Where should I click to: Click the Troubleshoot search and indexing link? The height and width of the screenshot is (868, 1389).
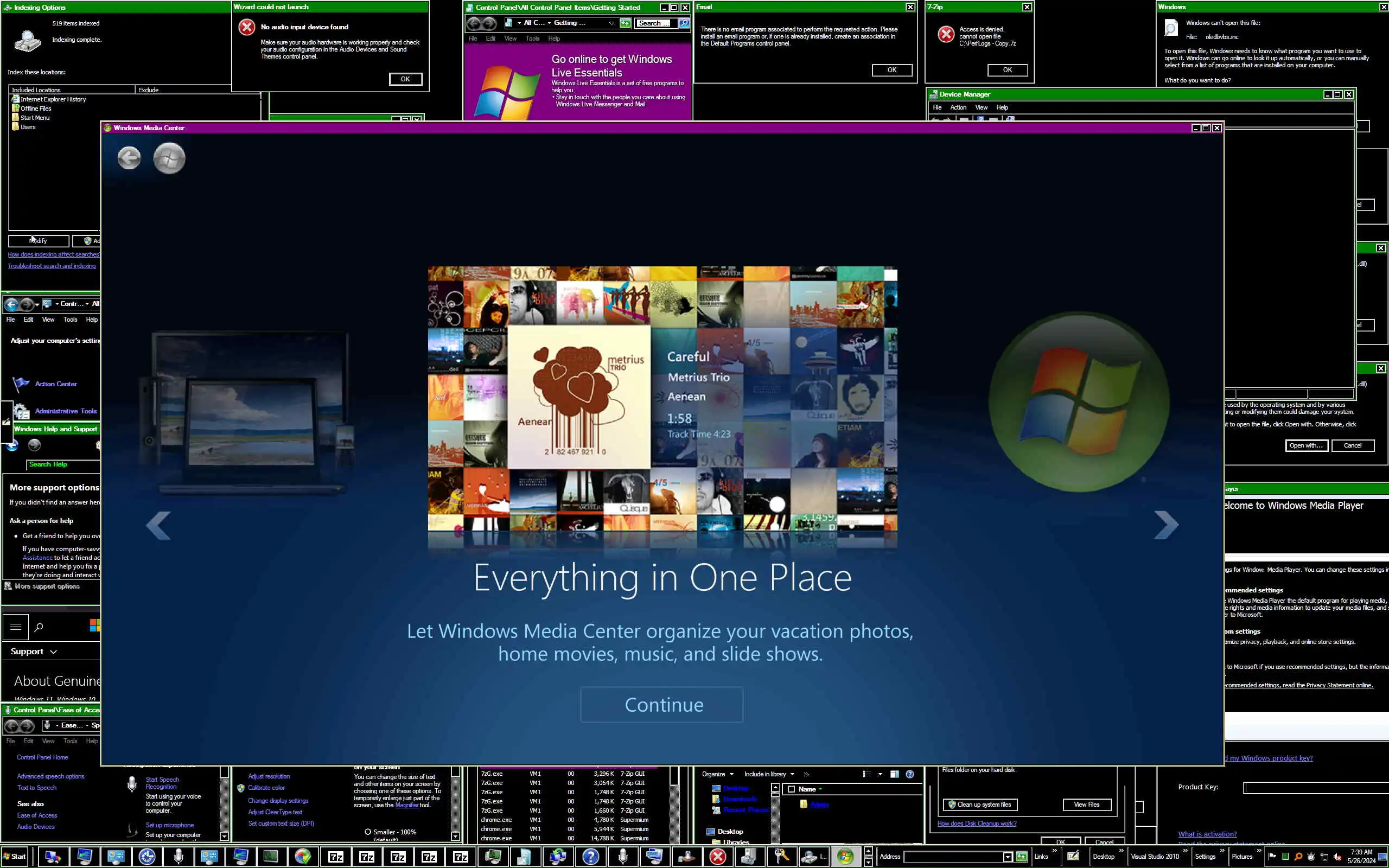52,266
